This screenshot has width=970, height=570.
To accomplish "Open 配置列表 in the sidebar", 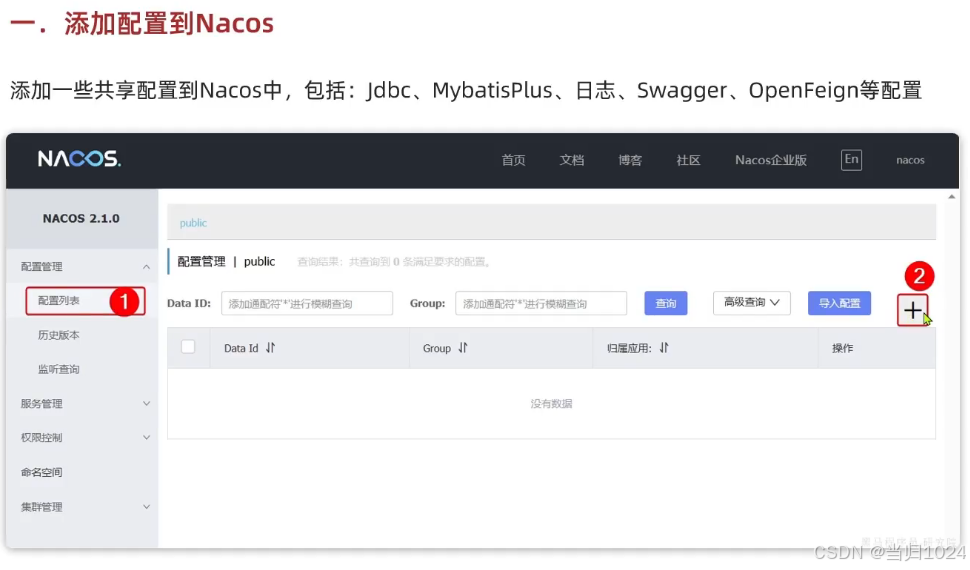I will click(59, 301).
